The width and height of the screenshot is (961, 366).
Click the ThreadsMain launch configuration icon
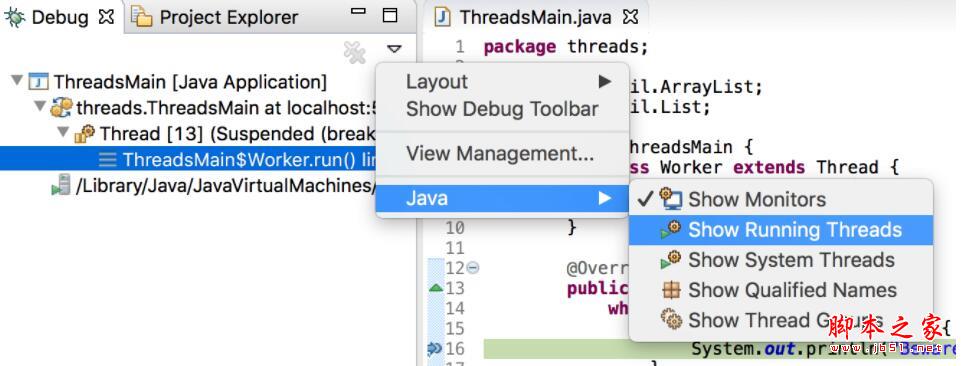(x=39, y=82)
